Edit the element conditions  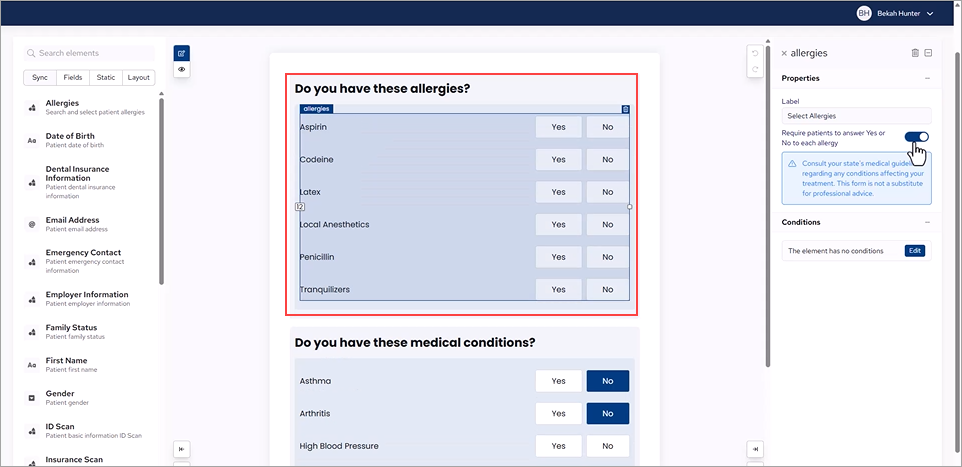(915, 251)
